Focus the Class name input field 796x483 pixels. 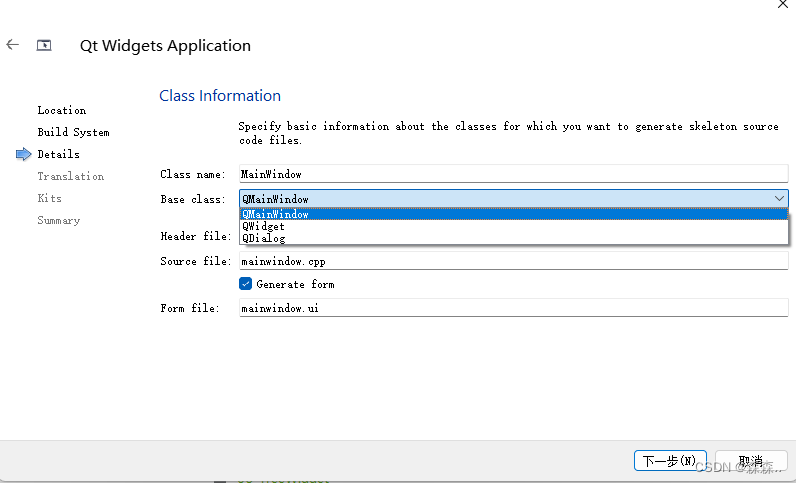click(x=514, y=174)
